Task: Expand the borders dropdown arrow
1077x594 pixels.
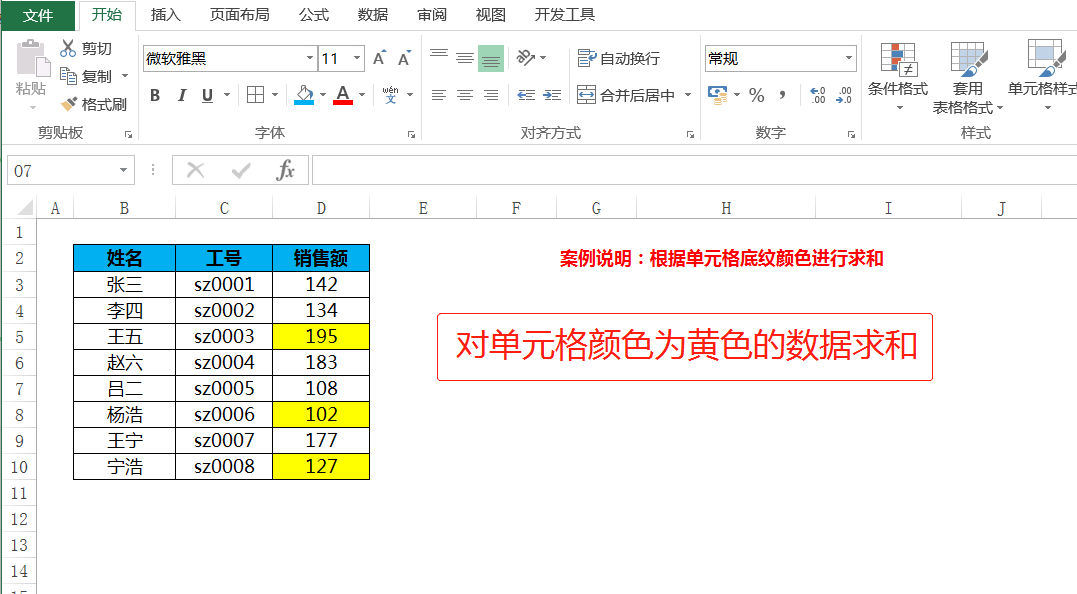Action: tap(275, 95)
